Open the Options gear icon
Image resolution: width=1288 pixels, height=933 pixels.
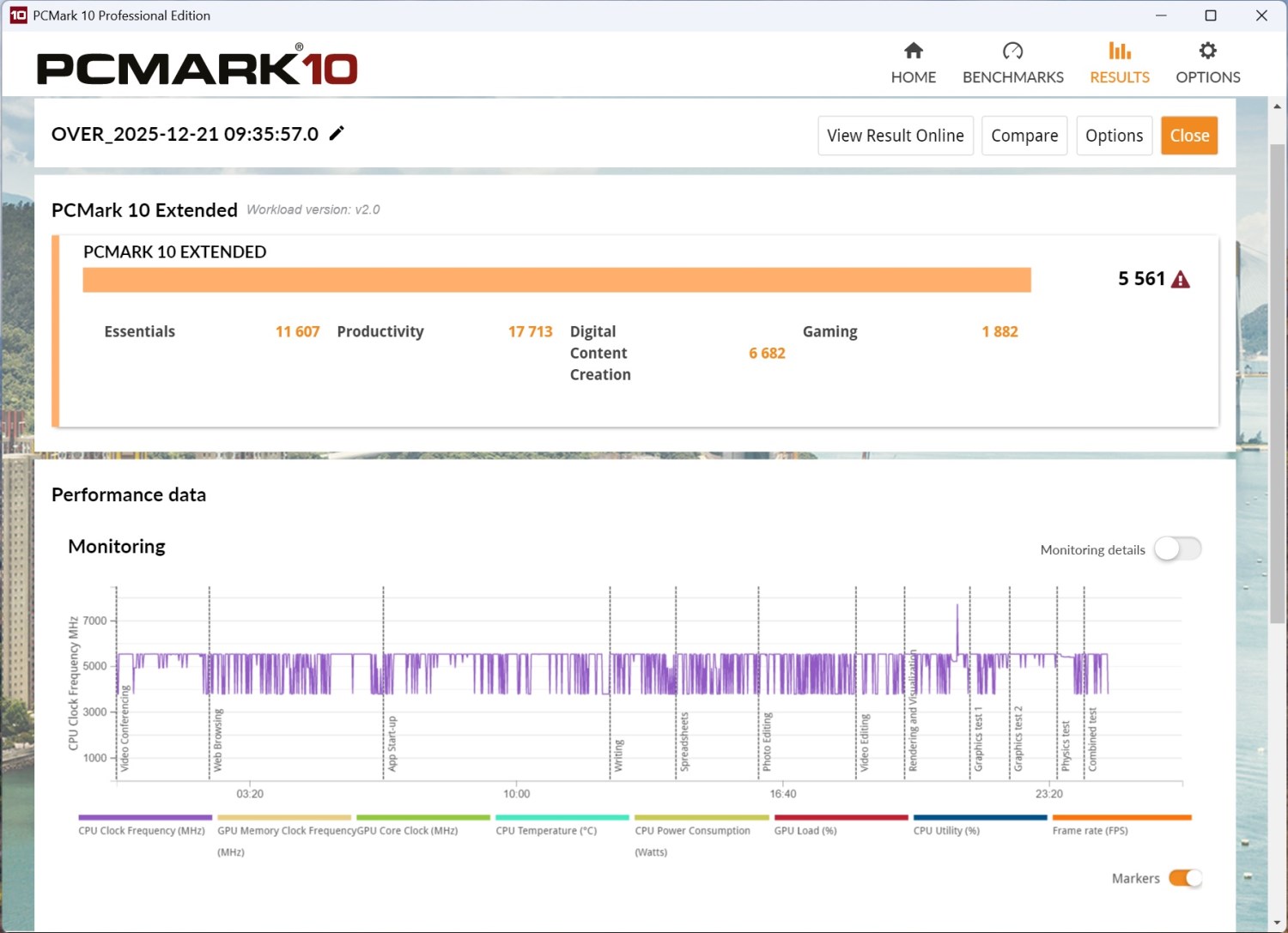point(1207,51)
